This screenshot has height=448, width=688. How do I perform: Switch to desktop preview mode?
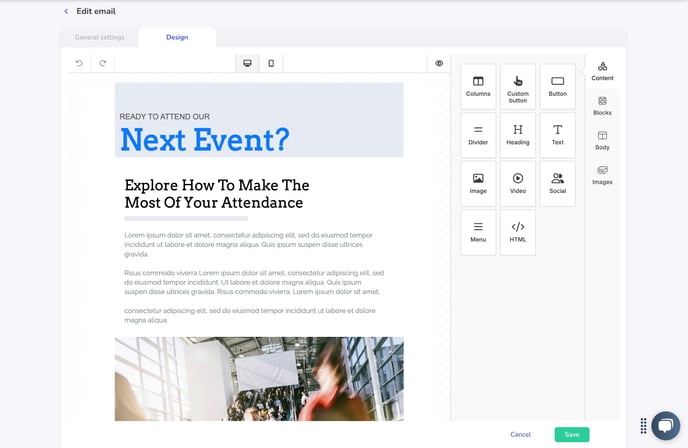coord(247,63)
